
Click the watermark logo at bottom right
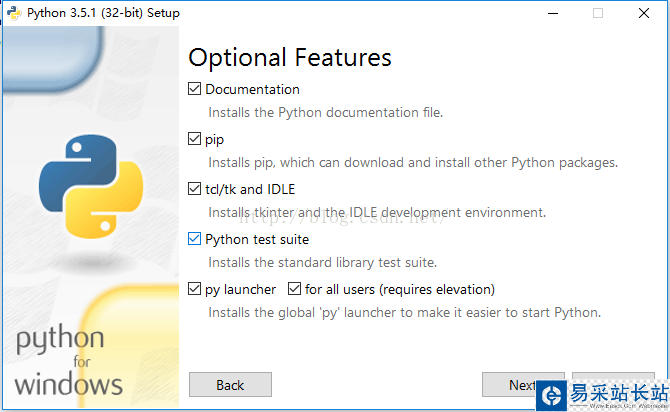click(x=605, y=396)
